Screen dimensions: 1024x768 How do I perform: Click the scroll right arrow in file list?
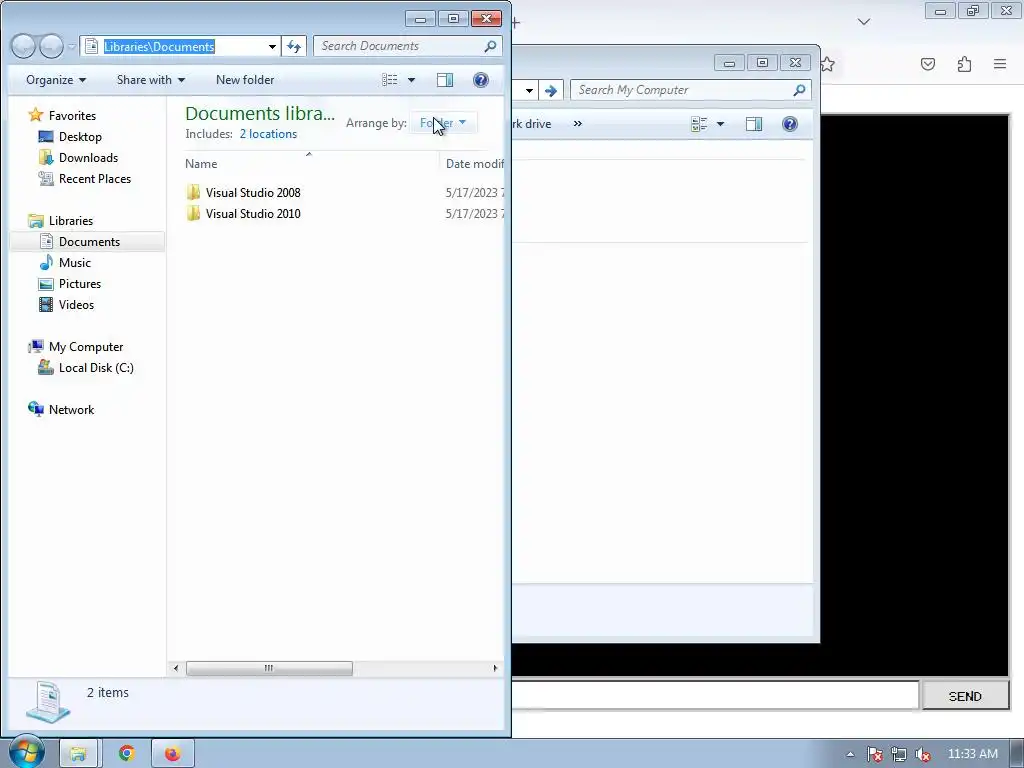(495, 668)
